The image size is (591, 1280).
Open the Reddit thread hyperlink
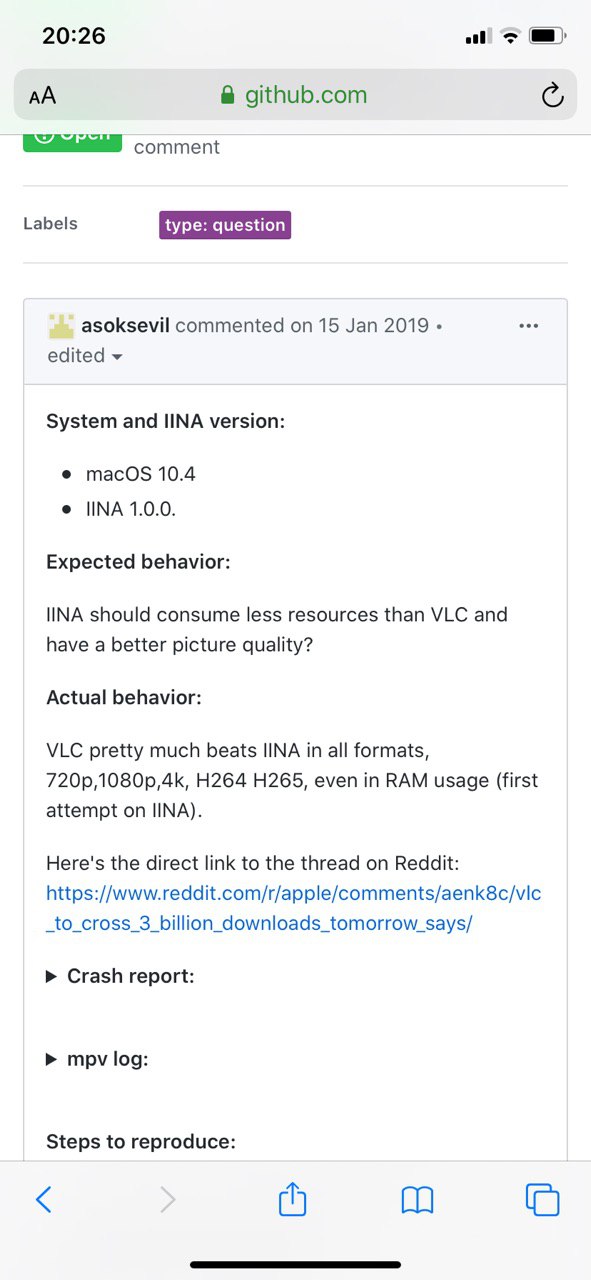pyautogui.click(x=294, y=908)
